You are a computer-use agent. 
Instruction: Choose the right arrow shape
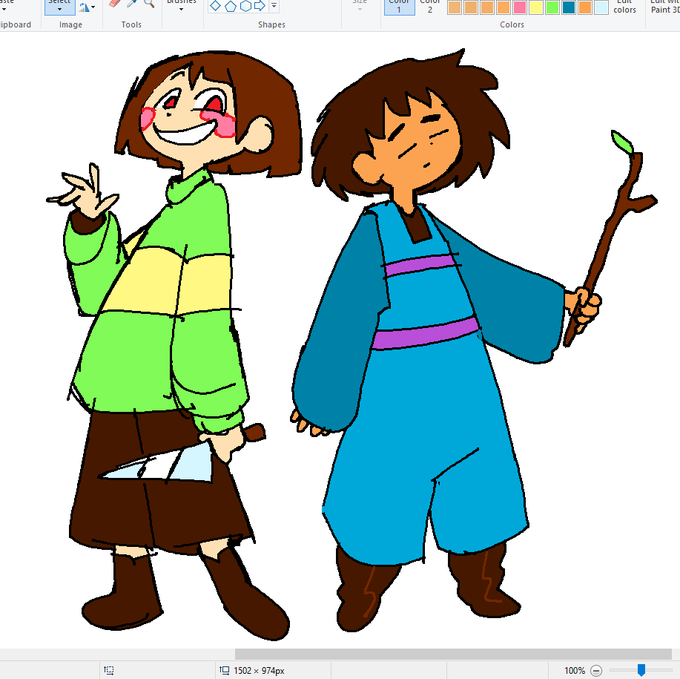coord(259,6)
